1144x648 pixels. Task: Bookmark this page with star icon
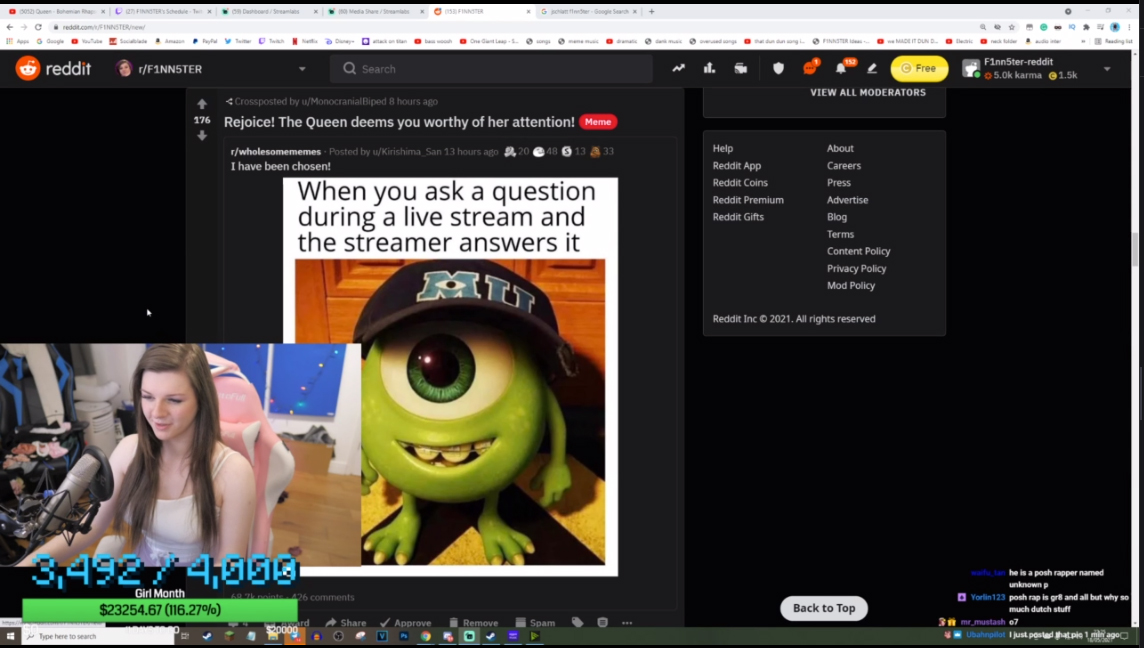[1012, 27]
